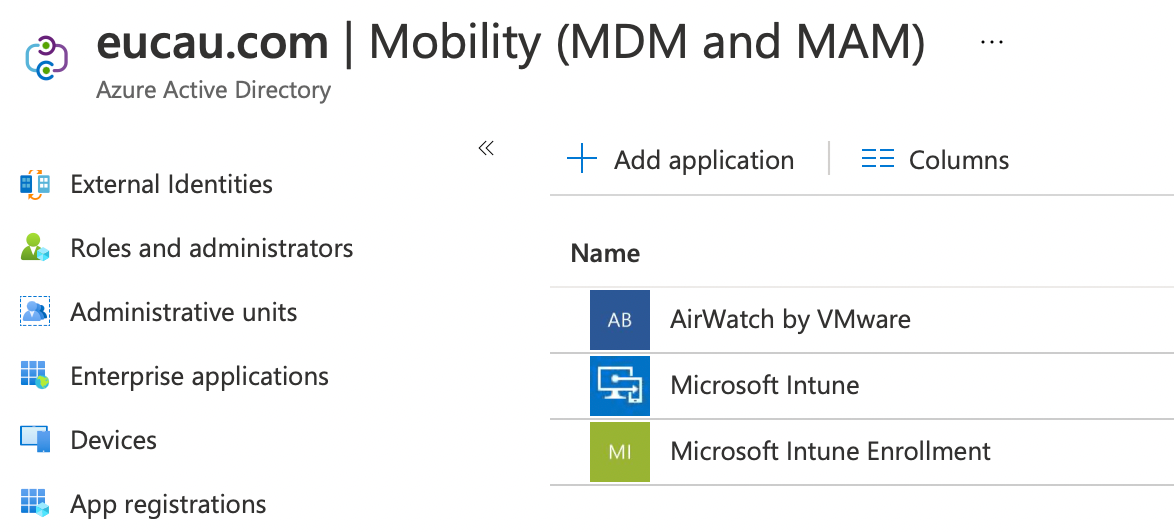1174x532 pixels.
Task: Open App registrations text label
Action: click(168, 504)
